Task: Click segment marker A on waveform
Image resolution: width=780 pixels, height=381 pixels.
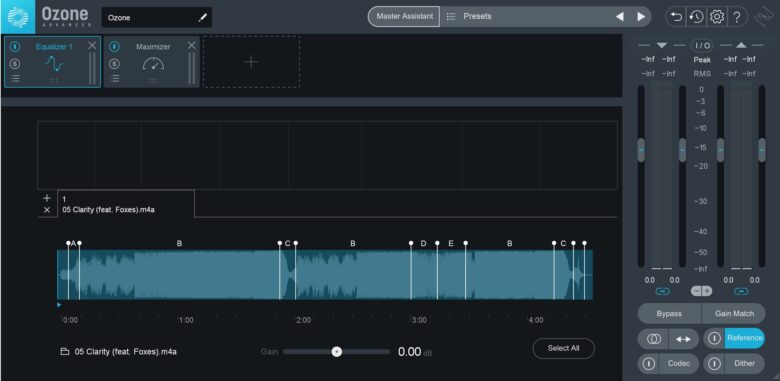Action: coord(74,244)
